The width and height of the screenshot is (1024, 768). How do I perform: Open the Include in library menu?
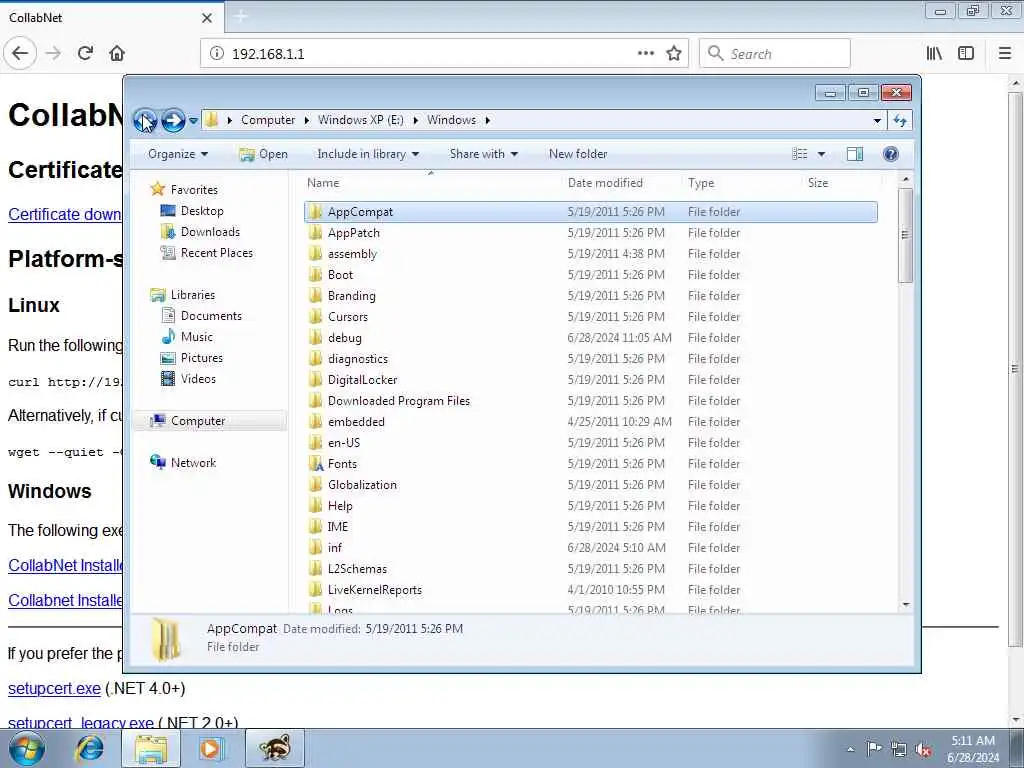click(368, 154)
